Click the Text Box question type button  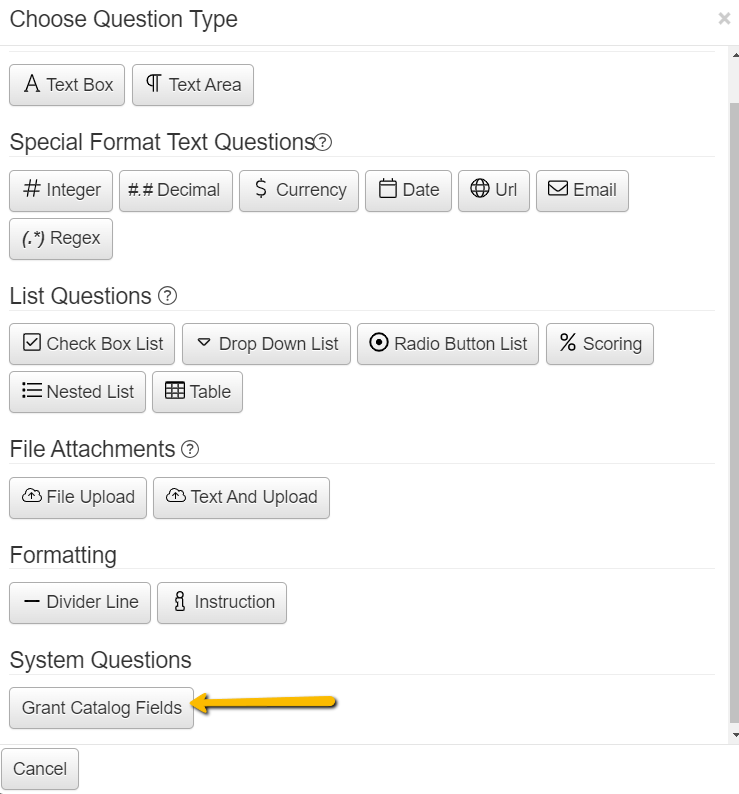[67, 85]
